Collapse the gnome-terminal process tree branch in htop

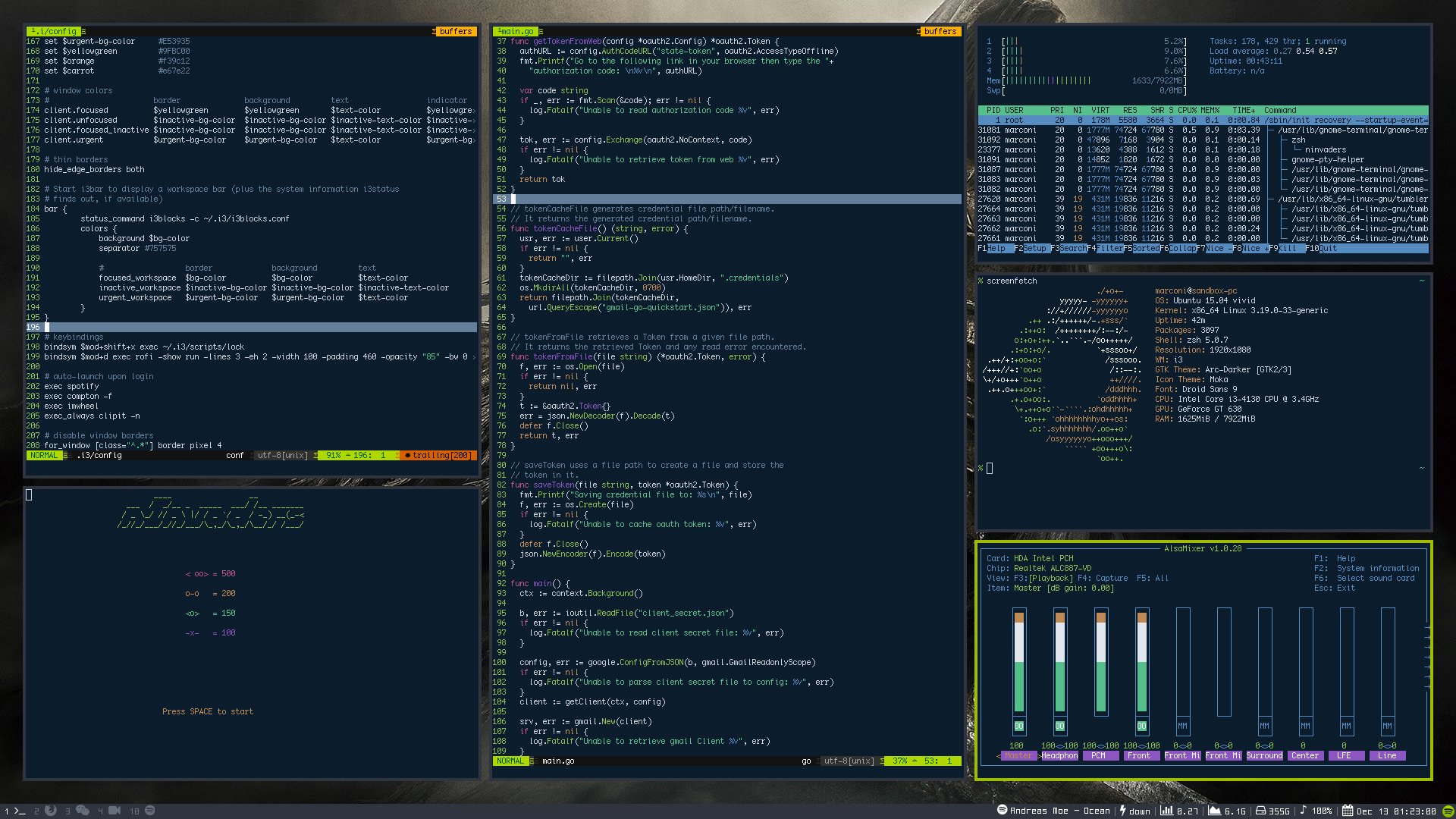(x=1272, y=130)
